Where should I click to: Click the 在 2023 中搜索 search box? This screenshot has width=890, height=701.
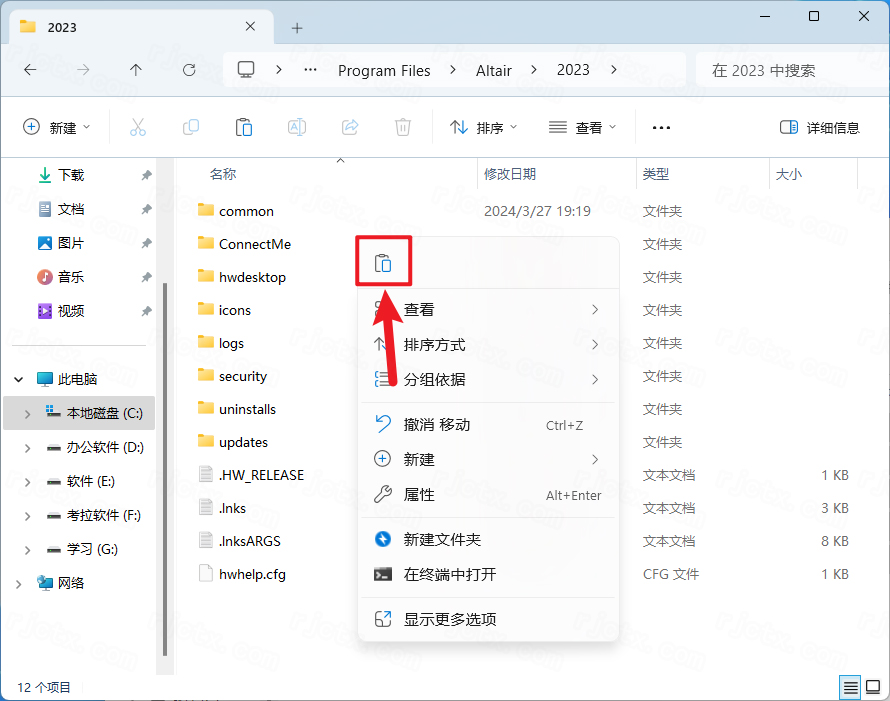click(780, 70)
